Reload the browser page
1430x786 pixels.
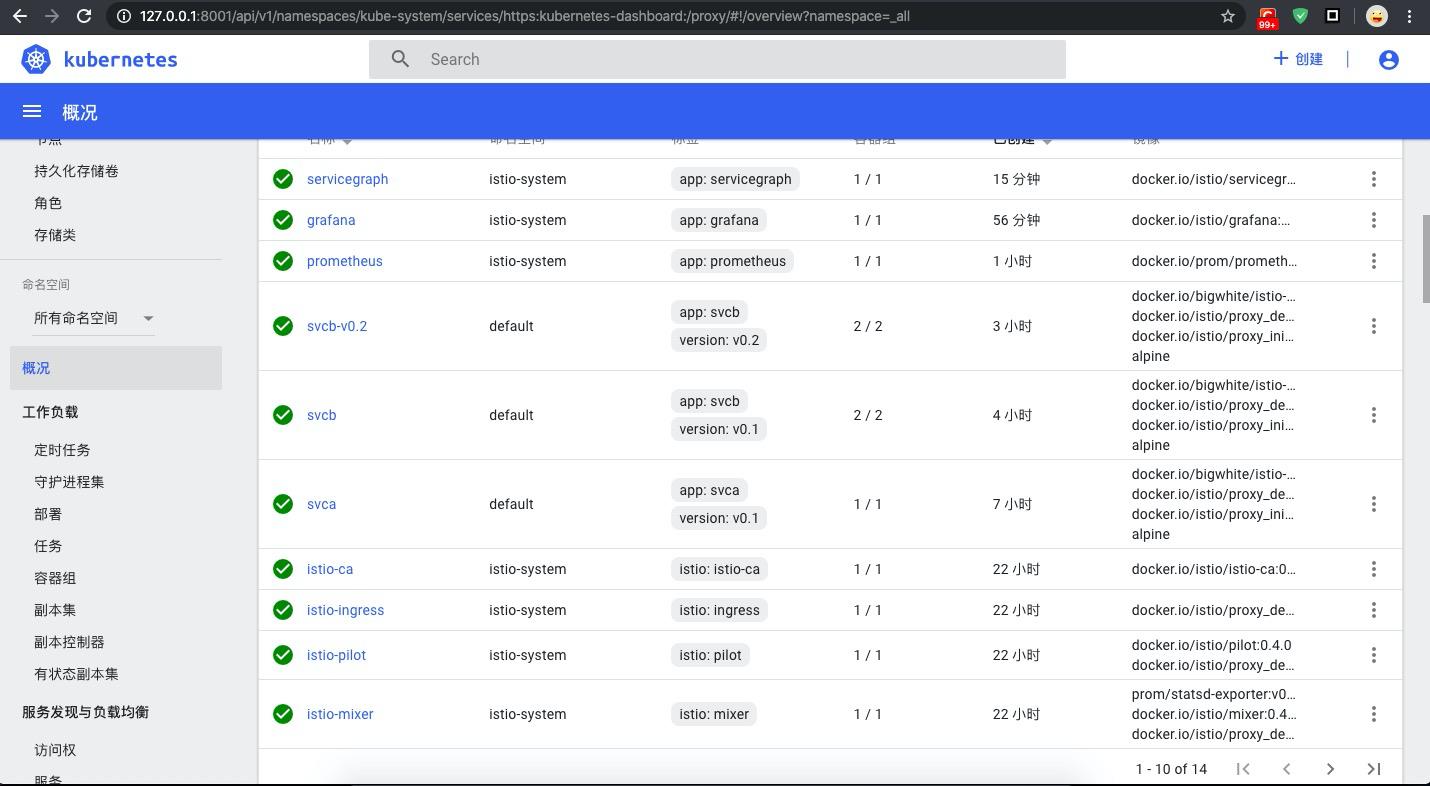coord(84,16)
